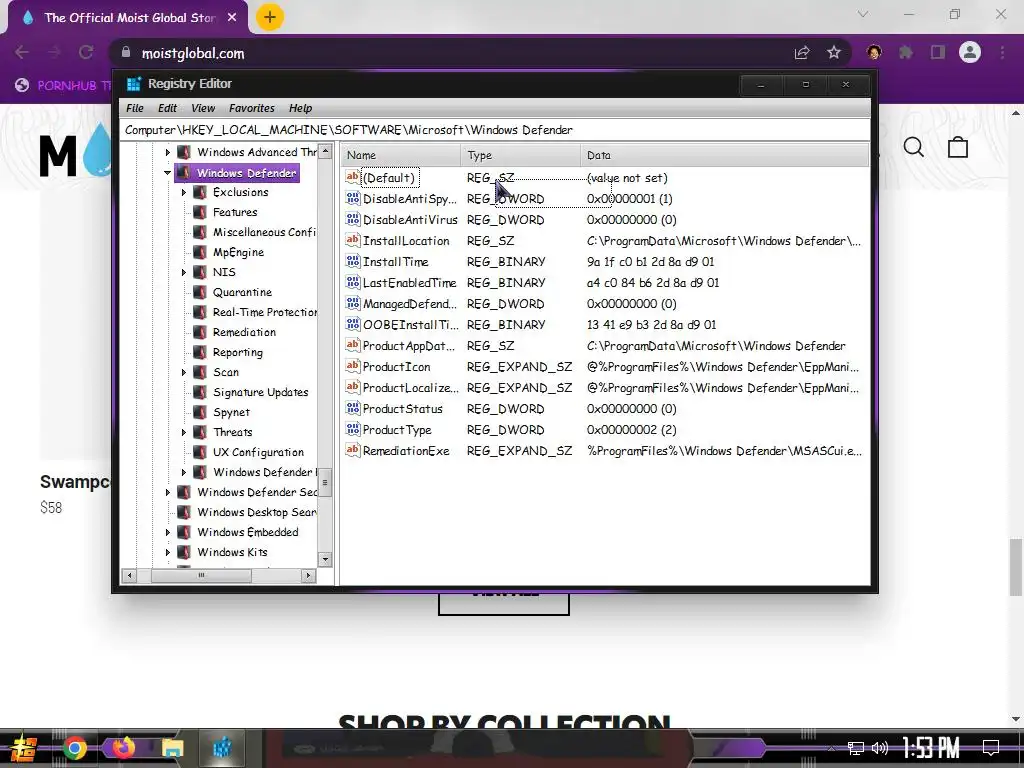Open File Explorer from the taskbar
The width and height of the screenshot is (1024, 768).
[173, 748]
